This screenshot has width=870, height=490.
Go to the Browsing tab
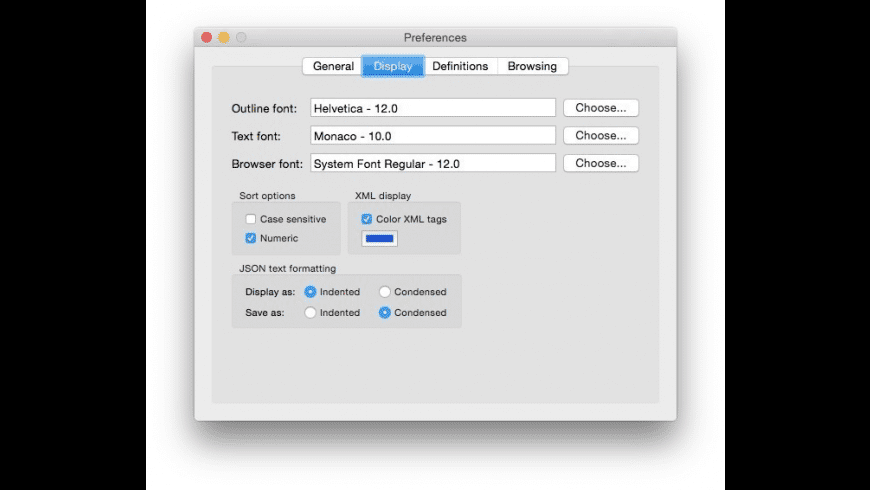[x=532, y=66]
